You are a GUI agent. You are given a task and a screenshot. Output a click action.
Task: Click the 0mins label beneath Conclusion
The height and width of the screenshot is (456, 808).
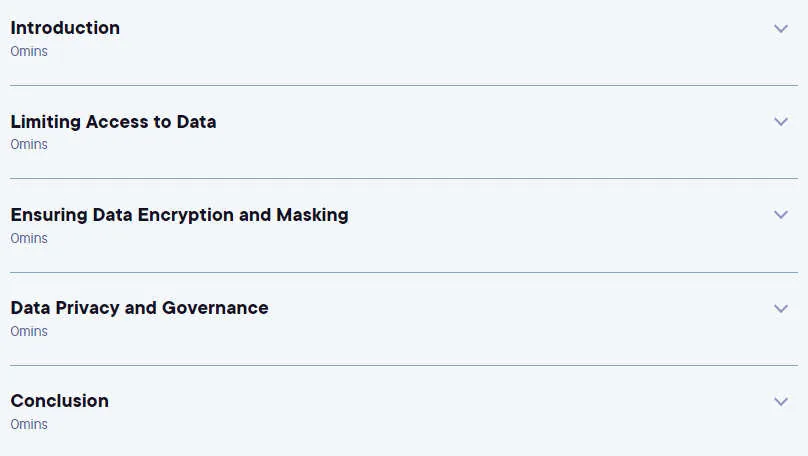(x=29, y=425)
